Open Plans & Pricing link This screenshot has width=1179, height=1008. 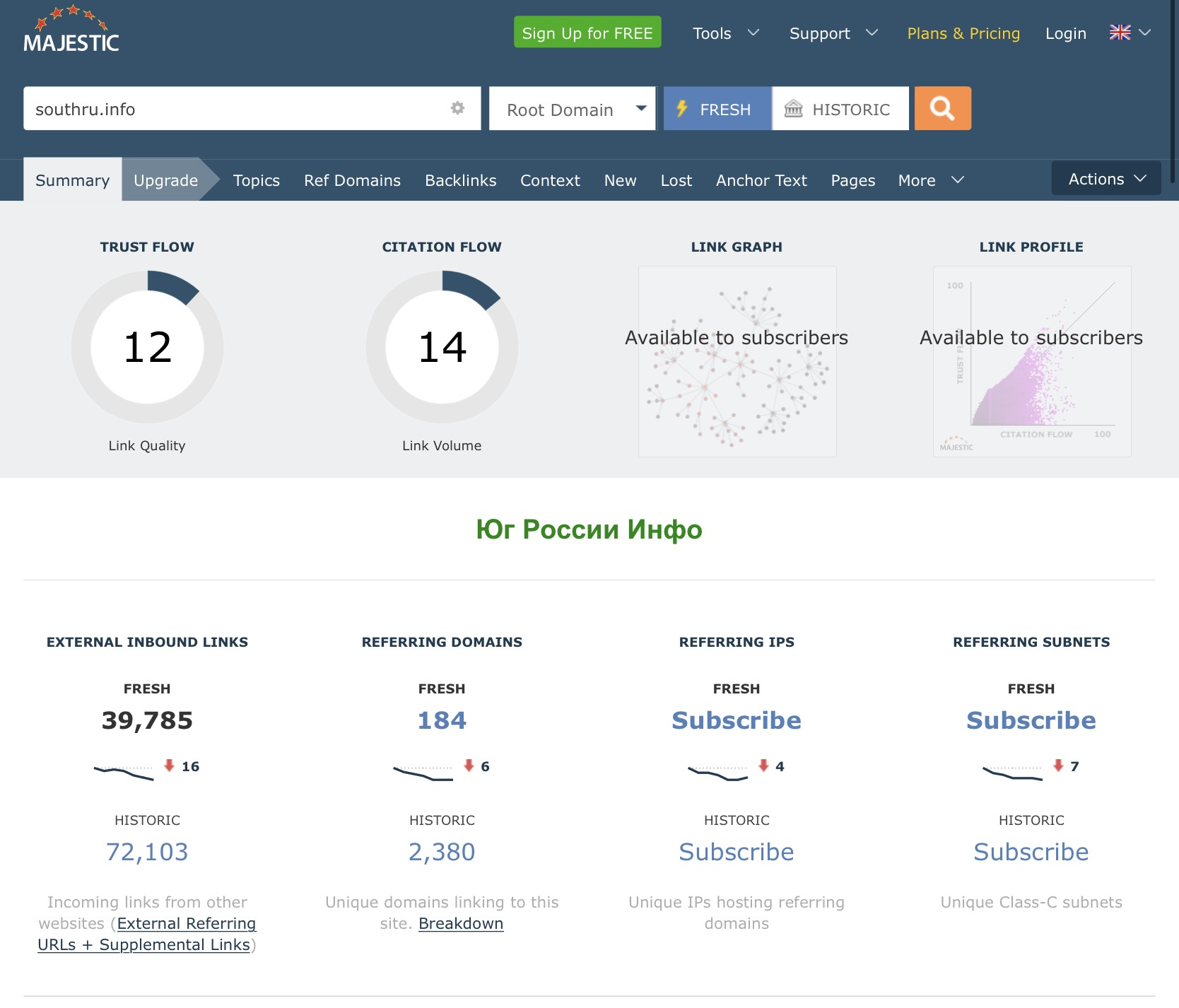click(x=963, y=33)
